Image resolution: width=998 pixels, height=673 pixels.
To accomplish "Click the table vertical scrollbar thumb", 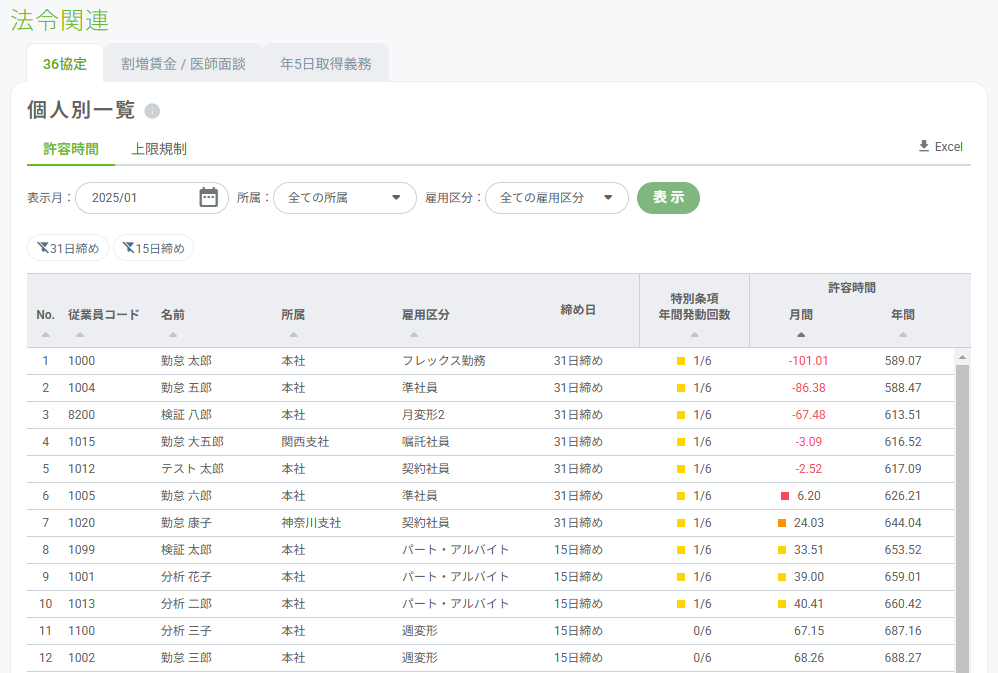I will [962, 519].
